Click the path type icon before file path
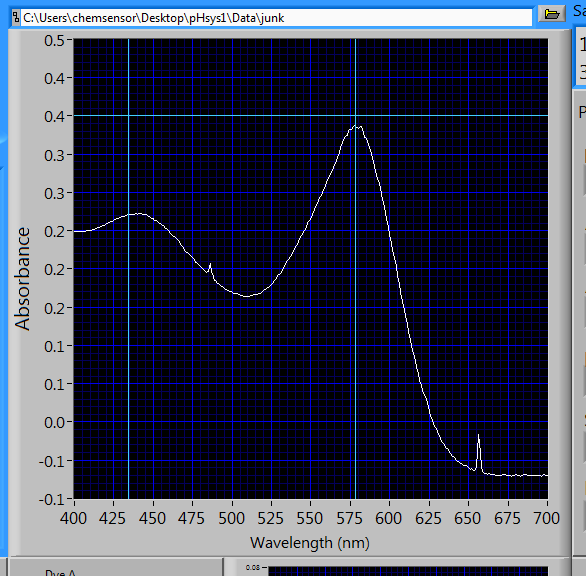Screen dimensions: 586x576 point(16,18)
